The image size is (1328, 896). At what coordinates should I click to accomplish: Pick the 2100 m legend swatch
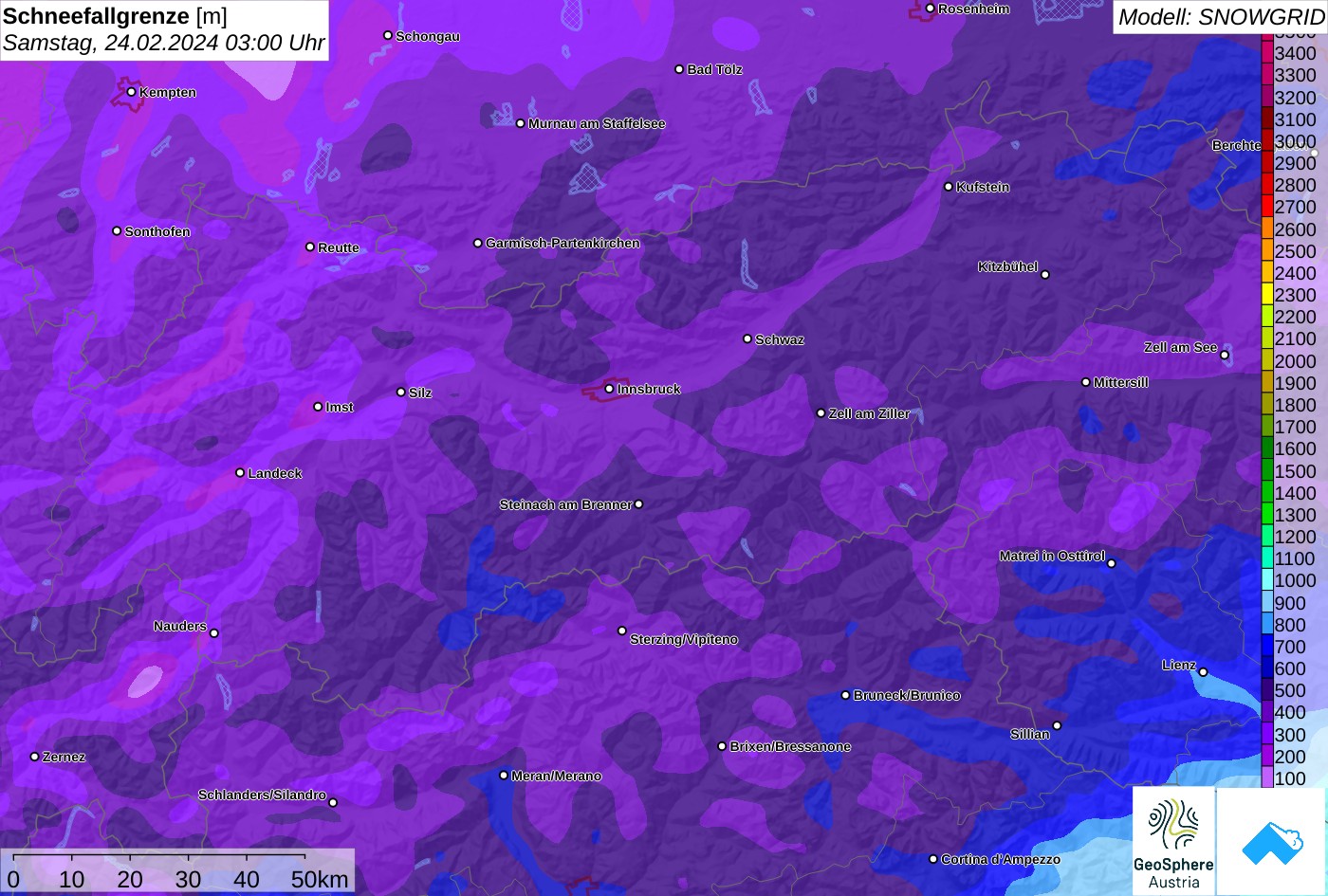point(1267,338)
